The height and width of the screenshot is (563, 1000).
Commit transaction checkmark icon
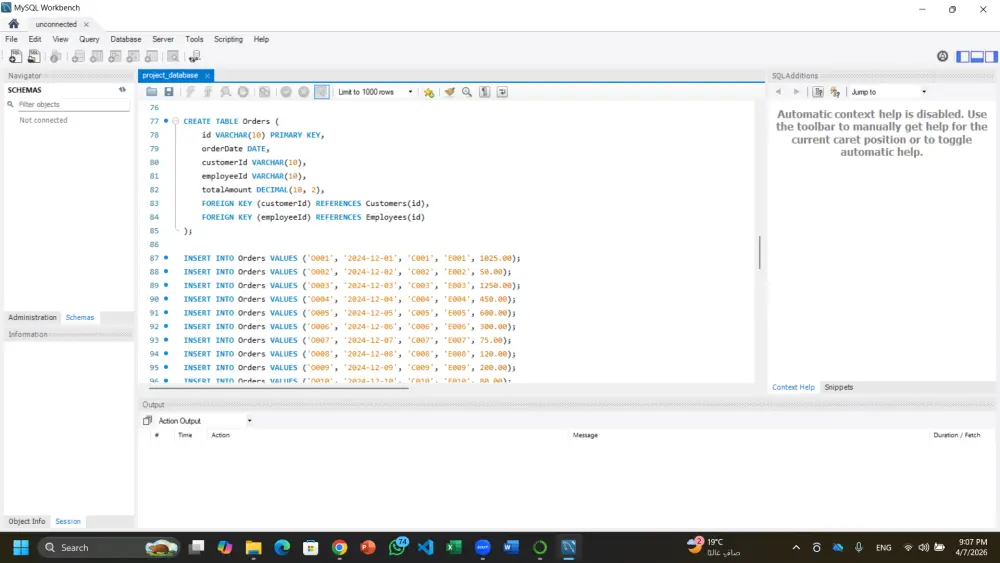click(x=286, y=92)
